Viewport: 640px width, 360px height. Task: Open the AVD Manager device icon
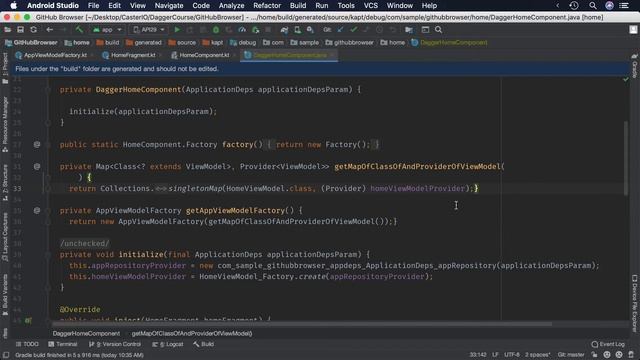297,30
